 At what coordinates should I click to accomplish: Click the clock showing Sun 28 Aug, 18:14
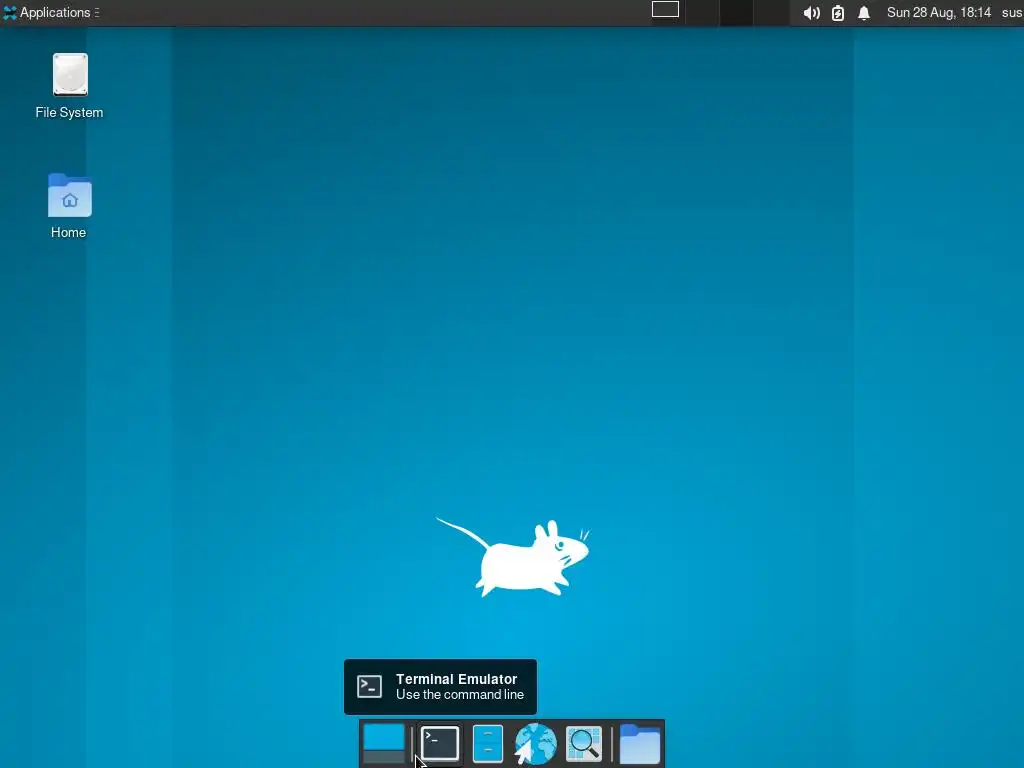938,12
